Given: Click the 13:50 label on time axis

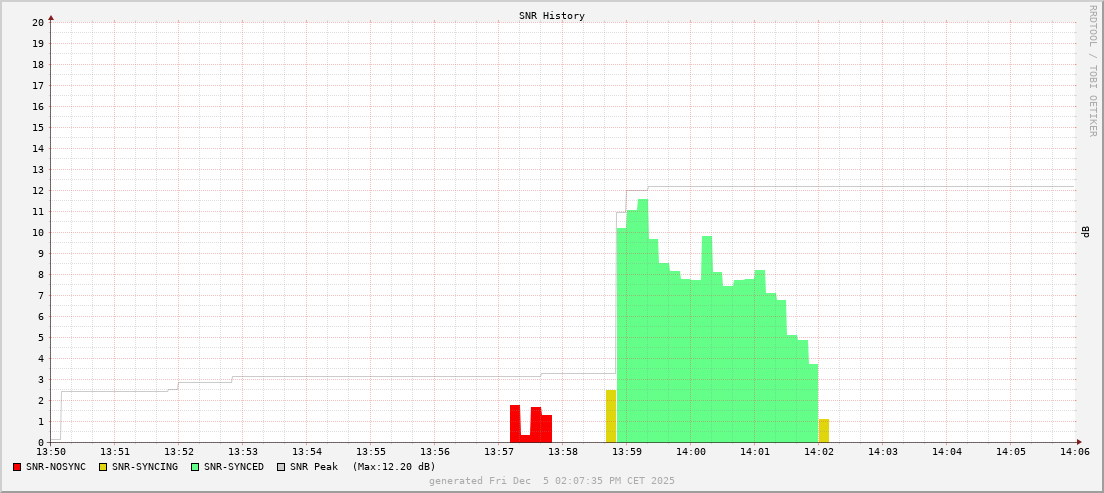Looking at the screenshot, I should point(51,452).
